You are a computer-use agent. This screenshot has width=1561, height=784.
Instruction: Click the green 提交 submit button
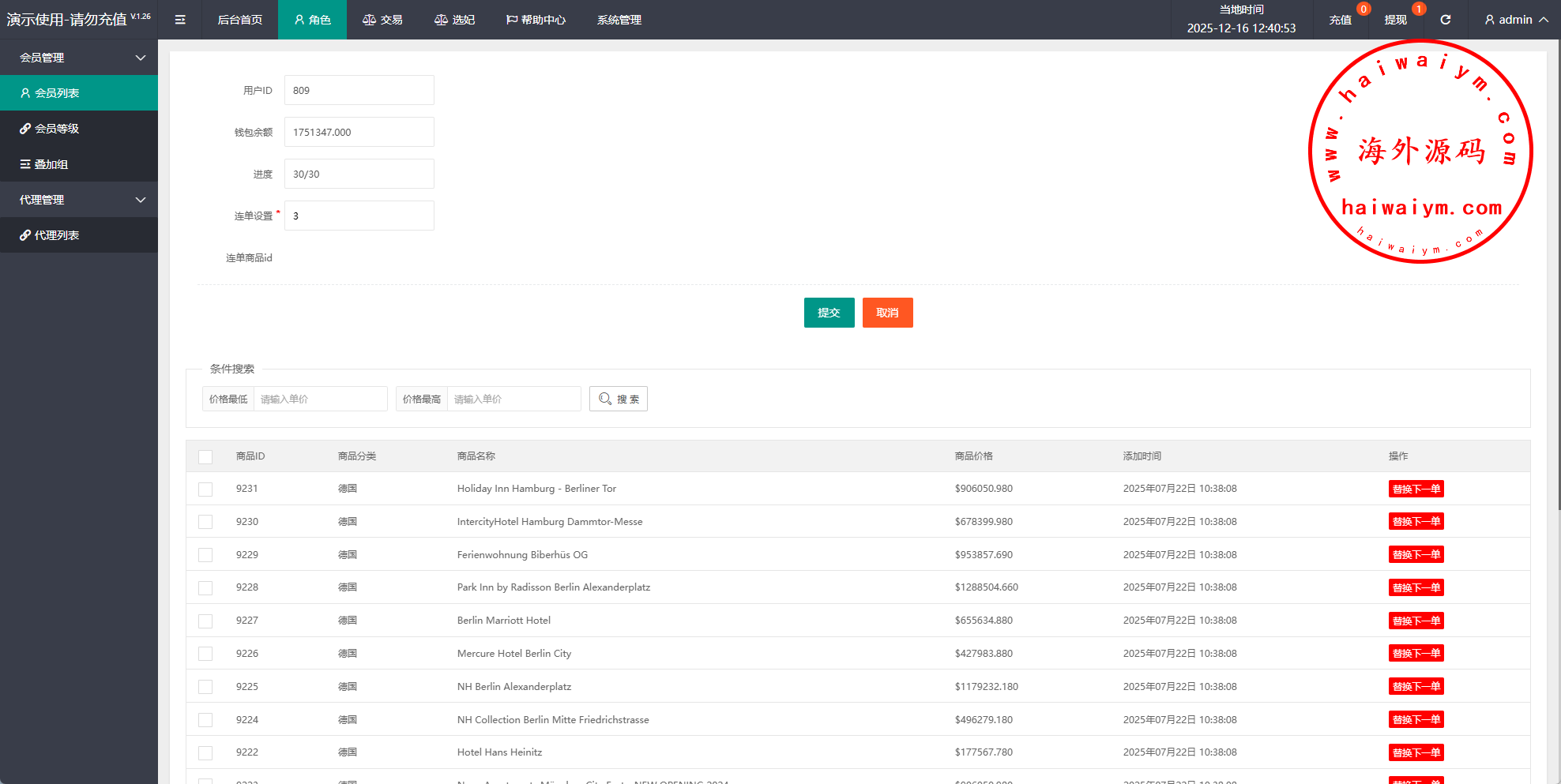(829, 313)
